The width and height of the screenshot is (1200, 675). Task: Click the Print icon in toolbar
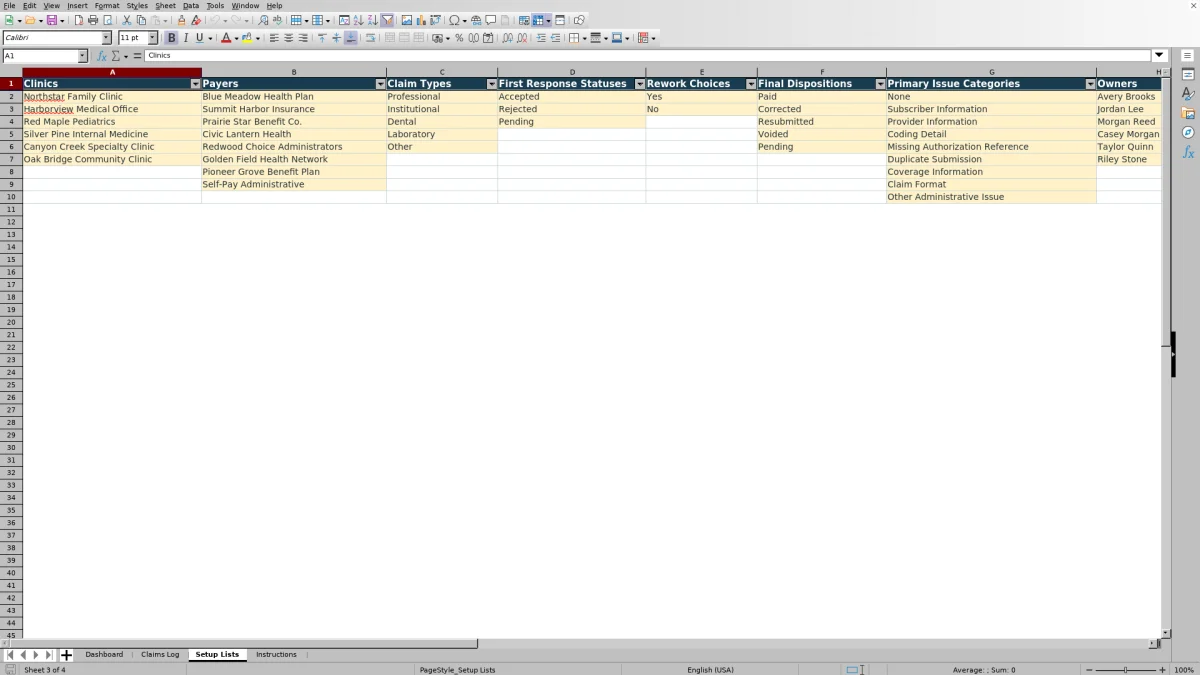93,20
